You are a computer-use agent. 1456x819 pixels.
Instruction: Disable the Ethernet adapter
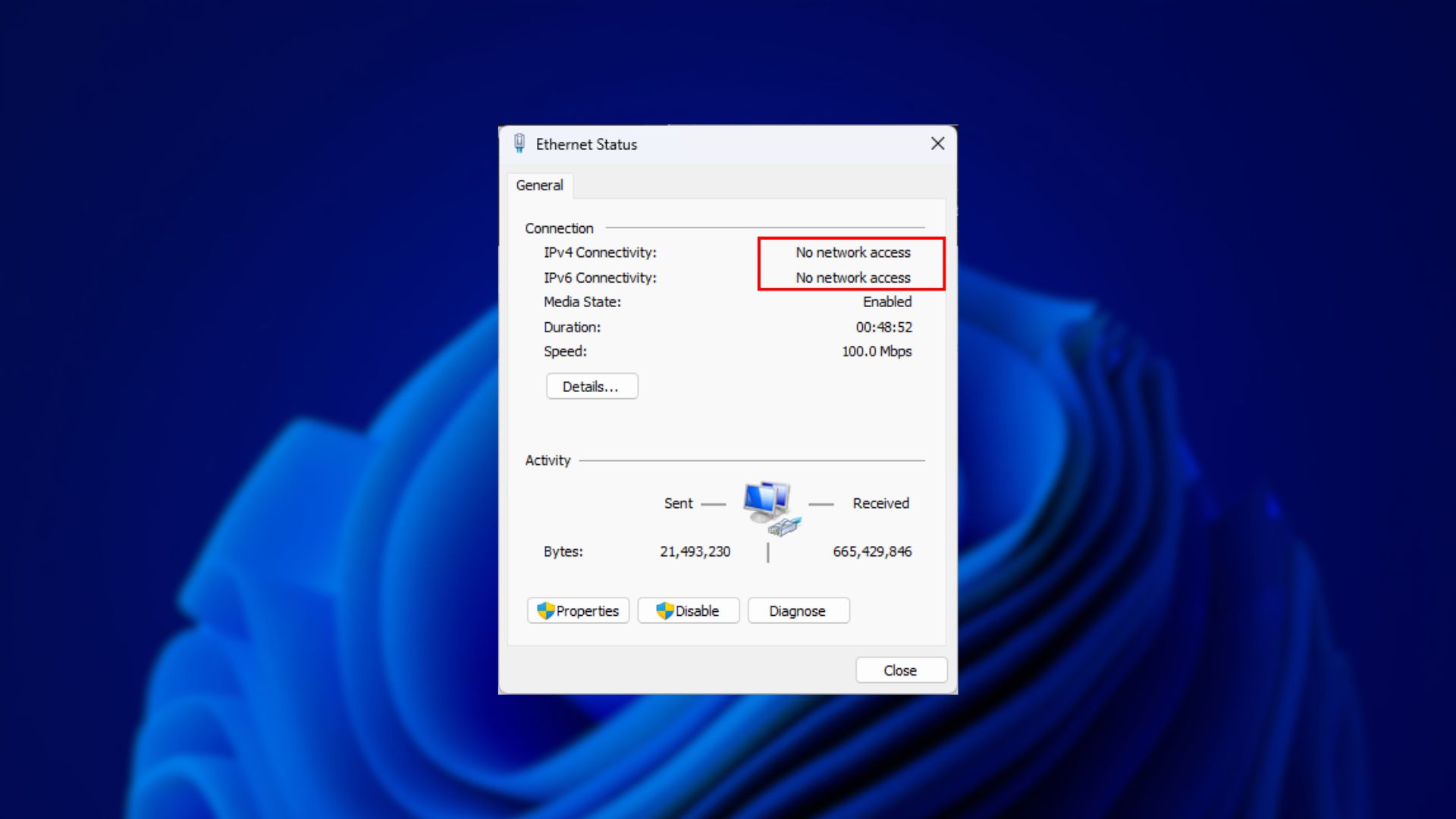point(689,610)
